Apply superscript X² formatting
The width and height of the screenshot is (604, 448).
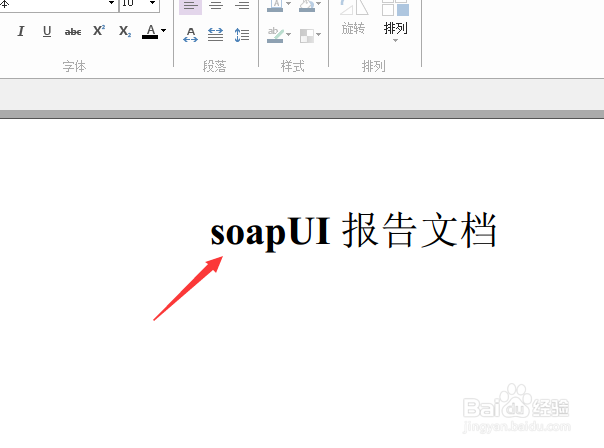point(99,31)
